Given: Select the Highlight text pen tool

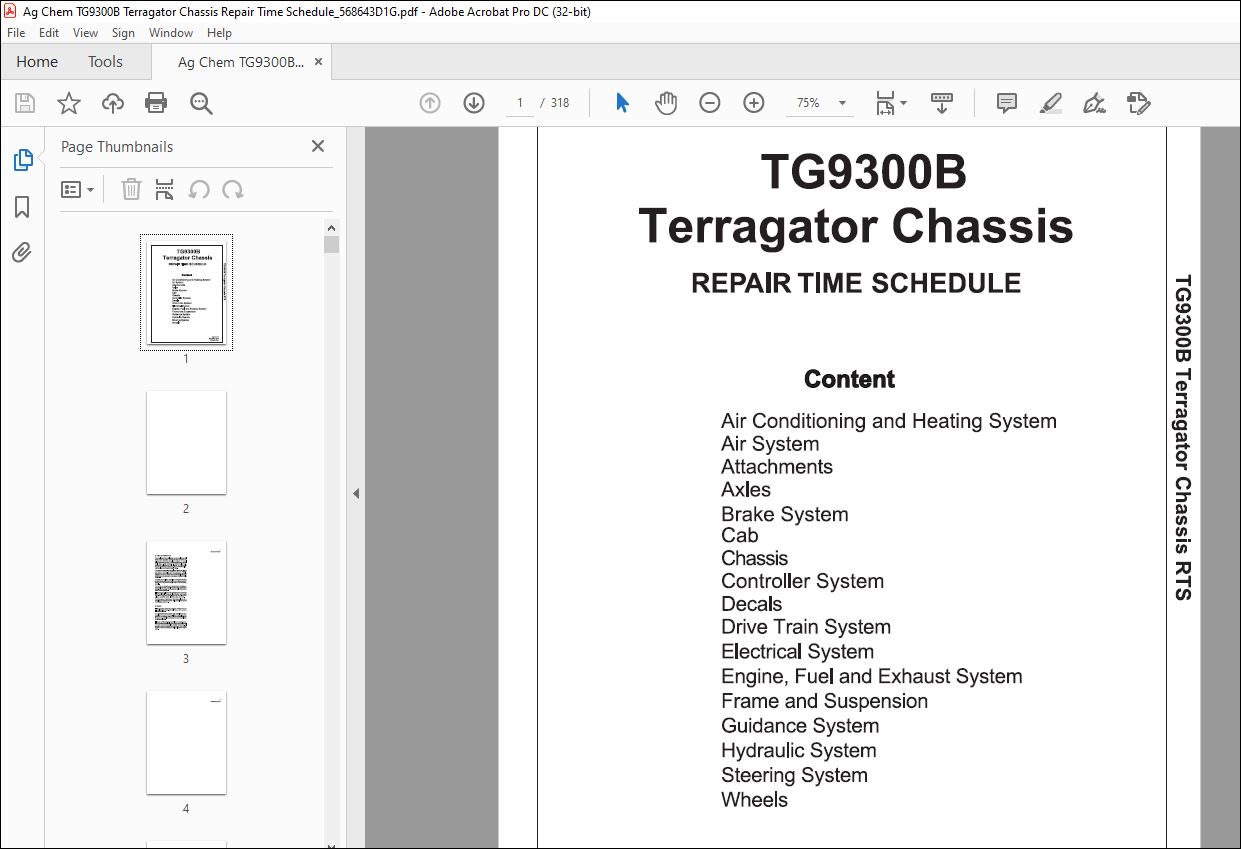Looking at the screenshot, I should pyautogui.click(x=1050, y=103).
